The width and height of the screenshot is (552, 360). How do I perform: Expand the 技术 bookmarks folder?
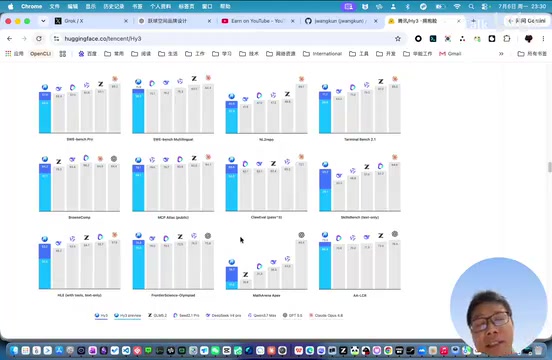coord(249,54)
